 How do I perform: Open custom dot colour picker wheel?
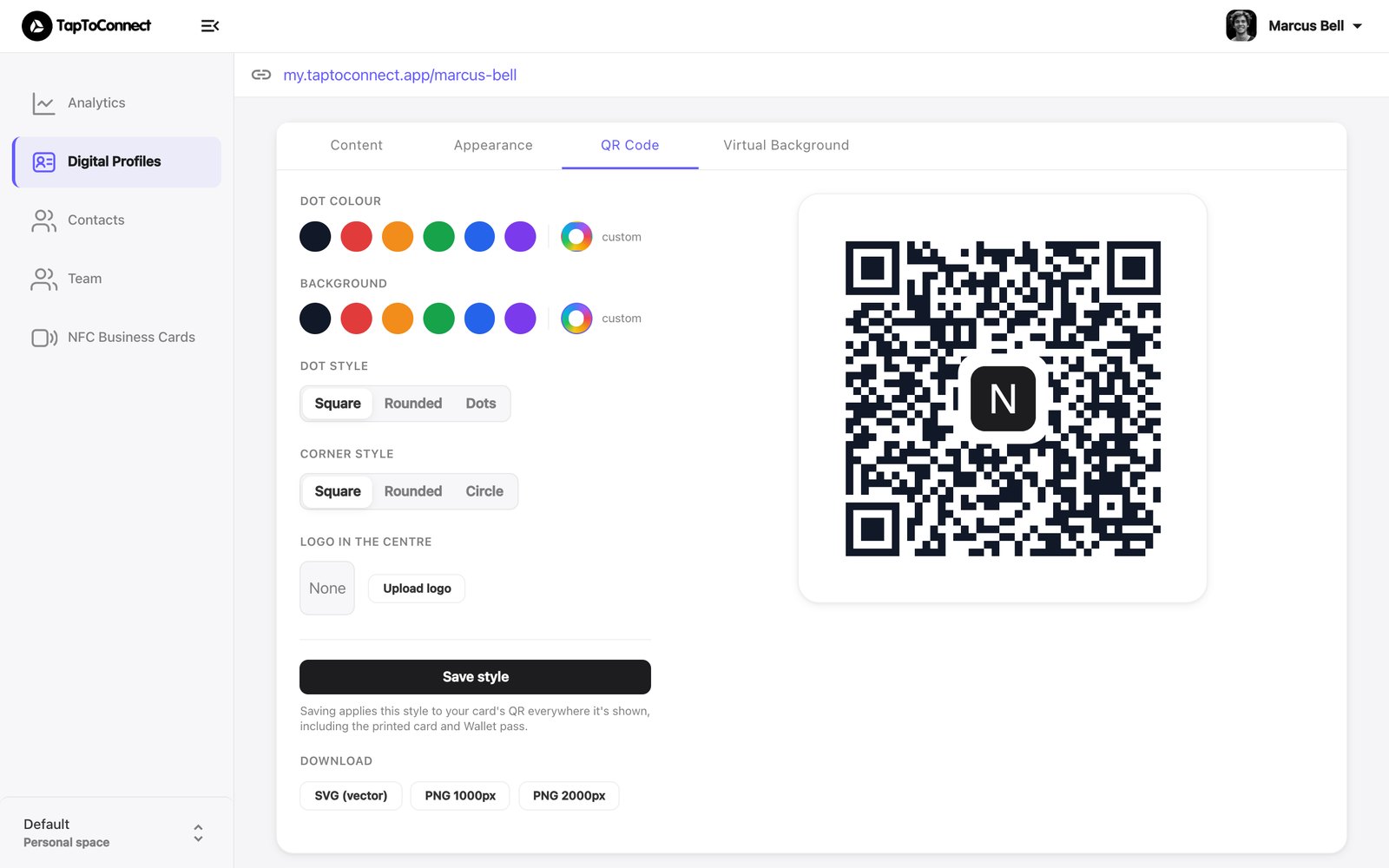coord(576,237)
